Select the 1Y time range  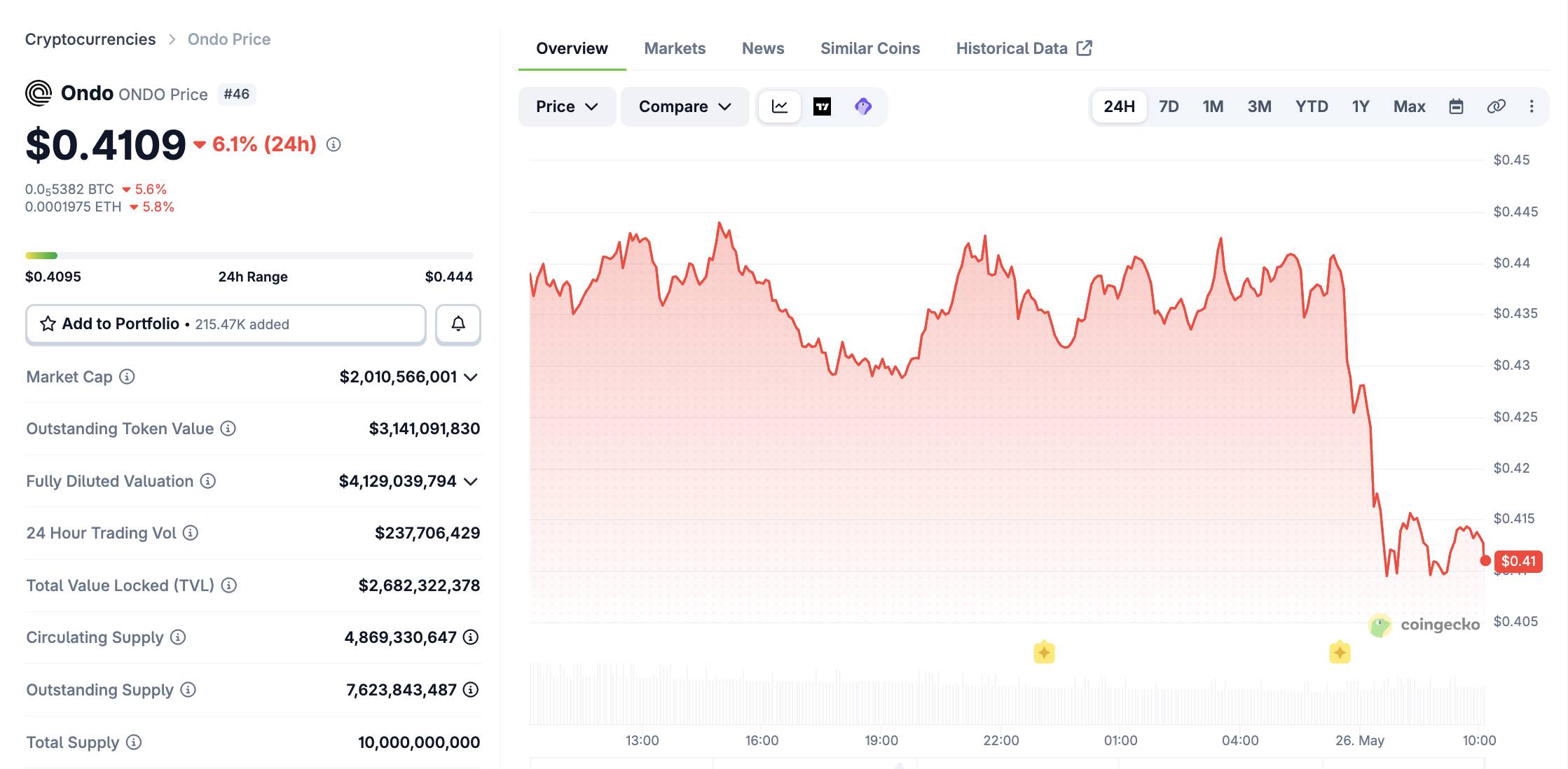[x=1361, y=106]
